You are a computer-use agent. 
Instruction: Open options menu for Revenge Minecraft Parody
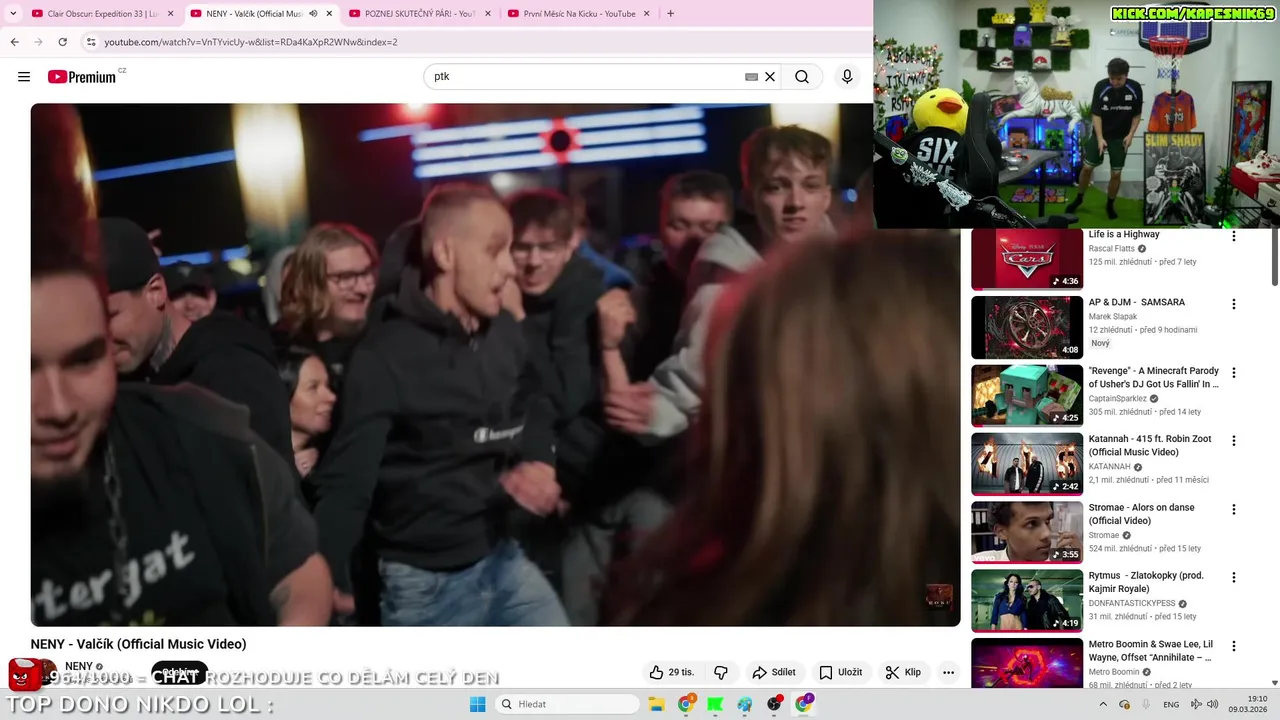click(x=1233, y=372)
